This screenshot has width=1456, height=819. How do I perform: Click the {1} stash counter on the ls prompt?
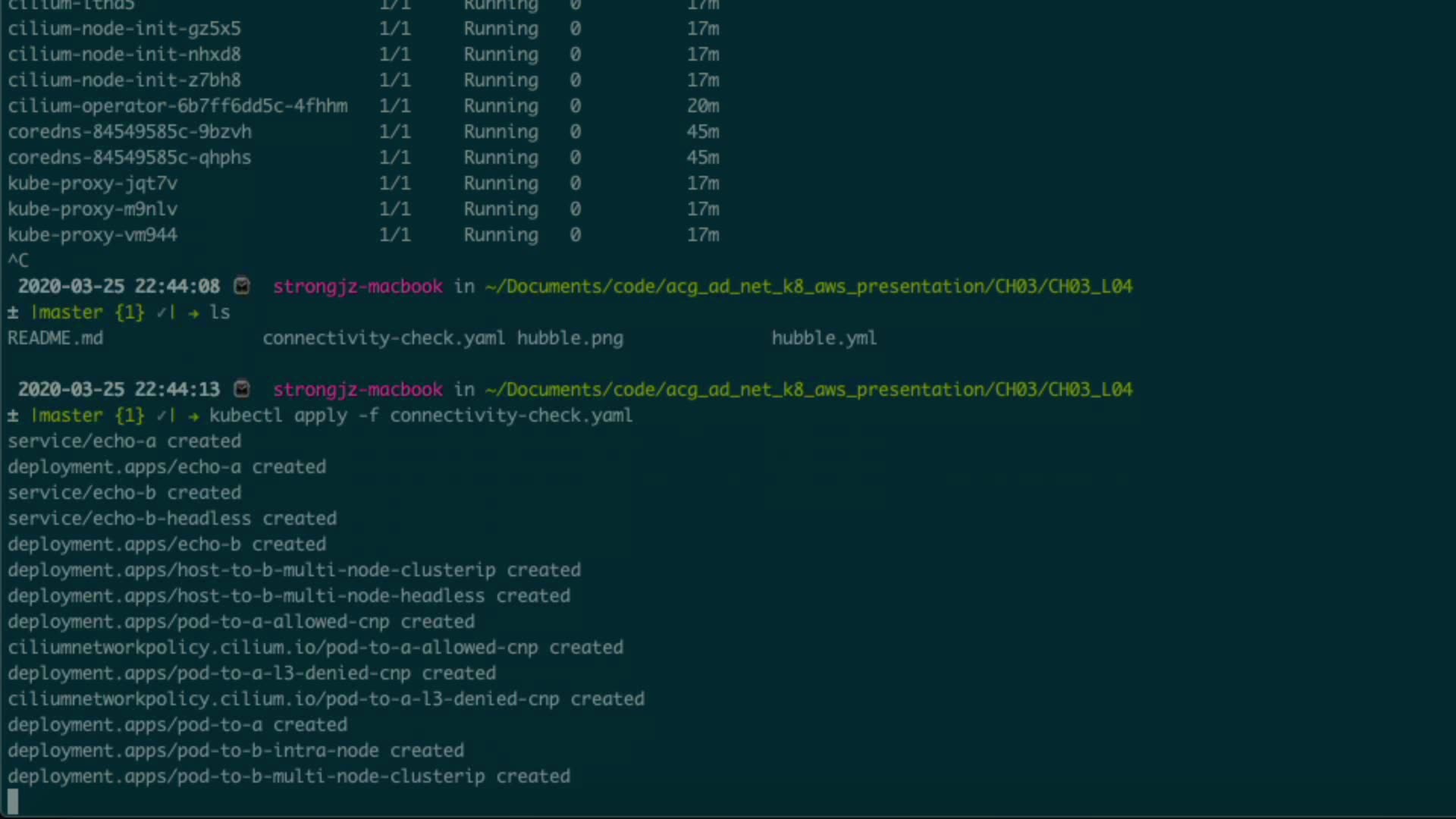point(130,312)
